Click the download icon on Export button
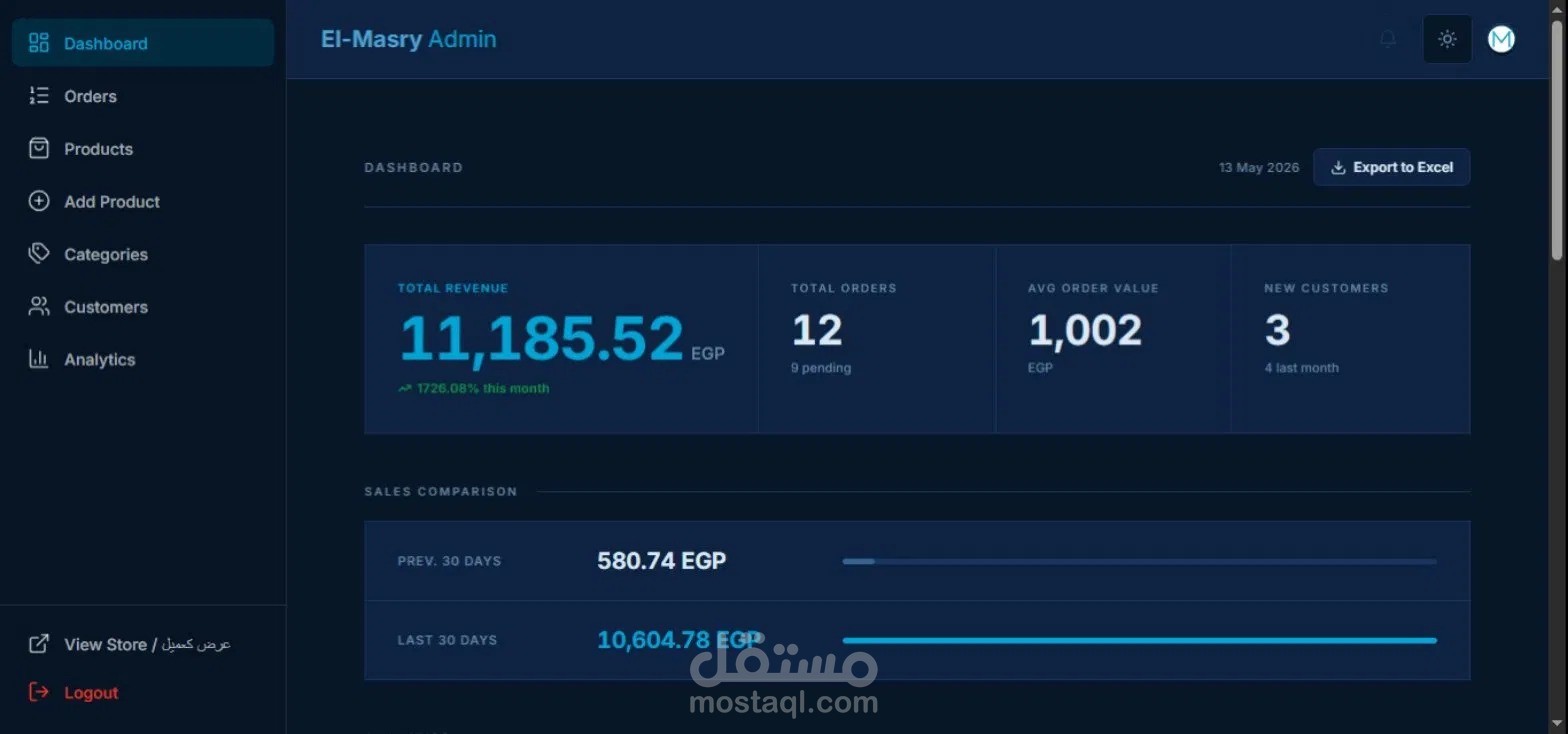 click(1338, 167)
